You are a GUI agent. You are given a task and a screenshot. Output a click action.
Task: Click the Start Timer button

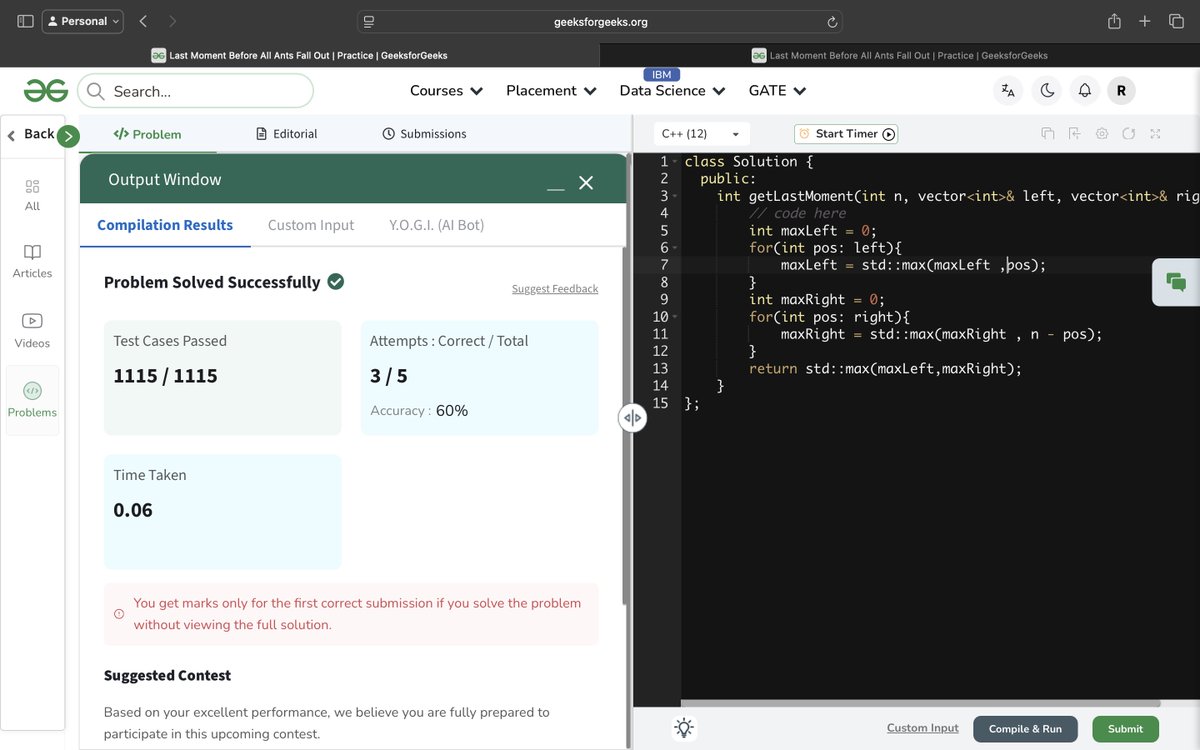(846, 134)
